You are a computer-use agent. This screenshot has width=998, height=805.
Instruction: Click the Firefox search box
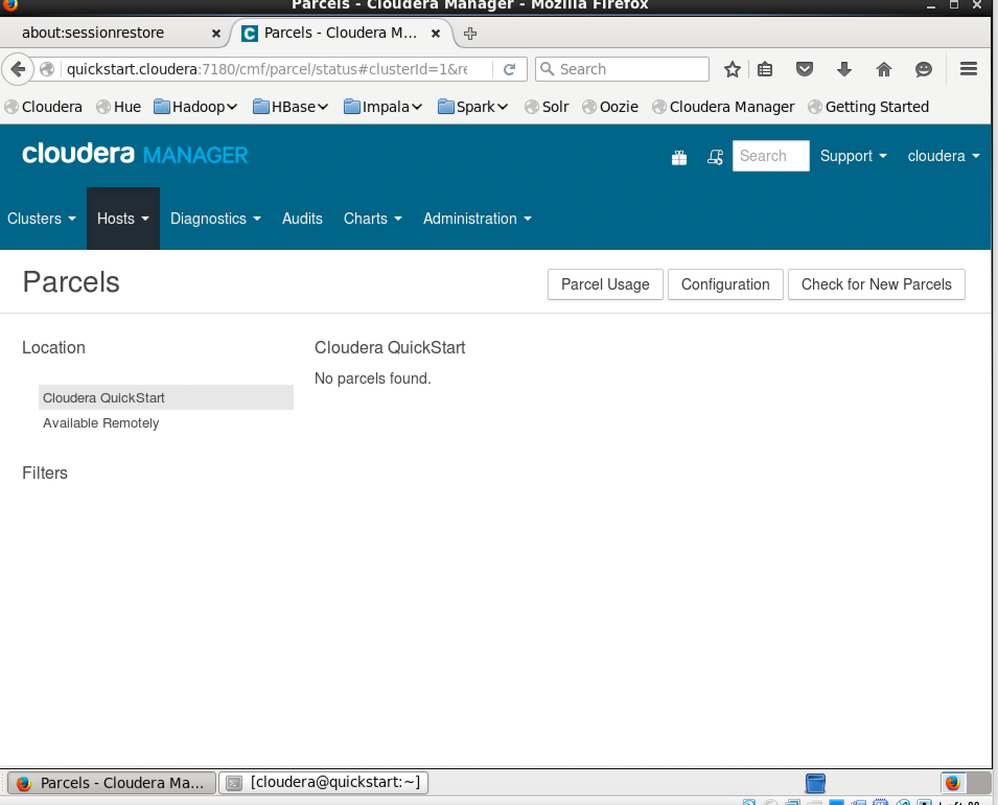622,69
